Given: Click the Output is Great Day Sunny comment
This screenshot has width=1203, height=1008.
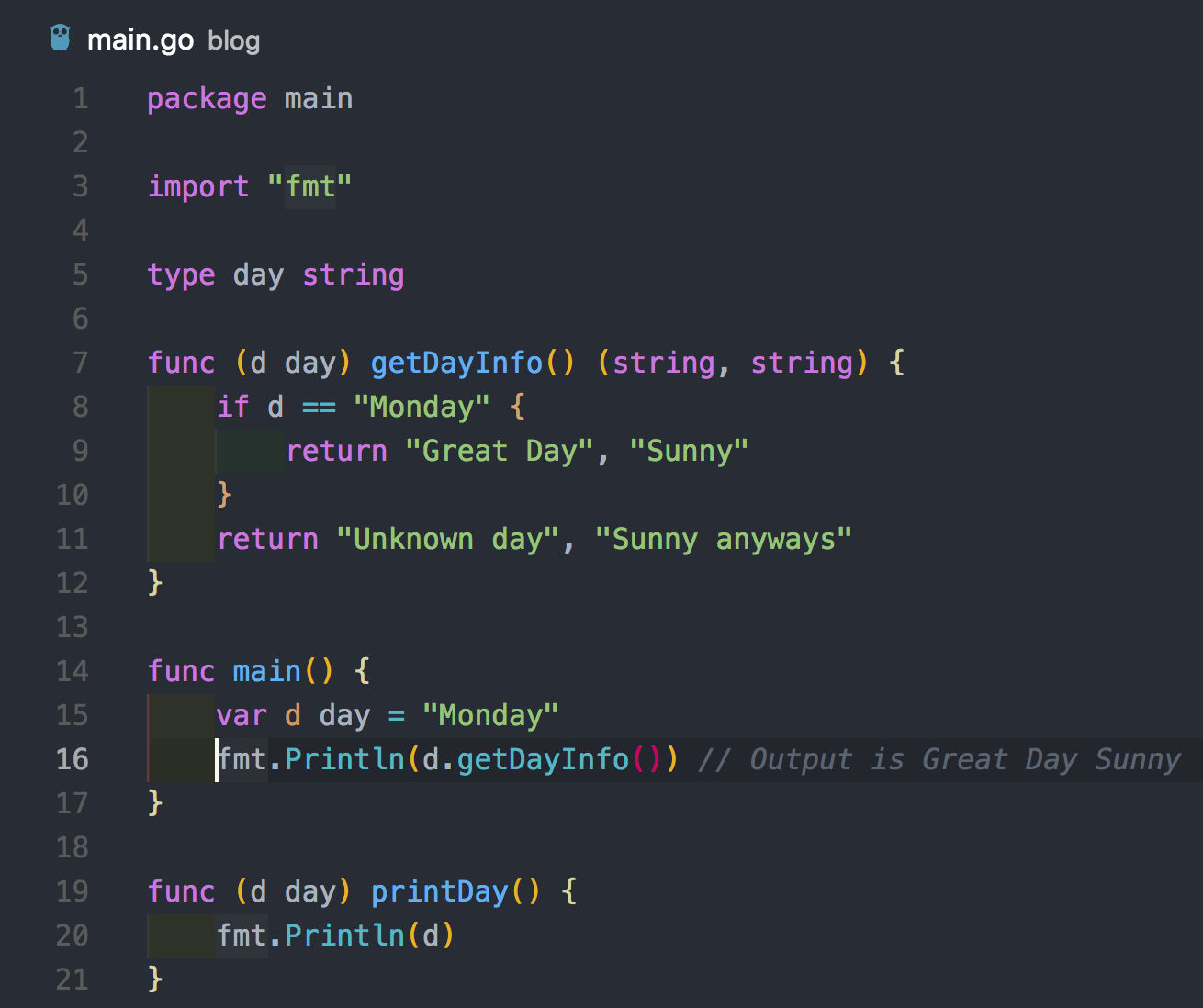Looking at the screenshot, I should tap(937, 759).
